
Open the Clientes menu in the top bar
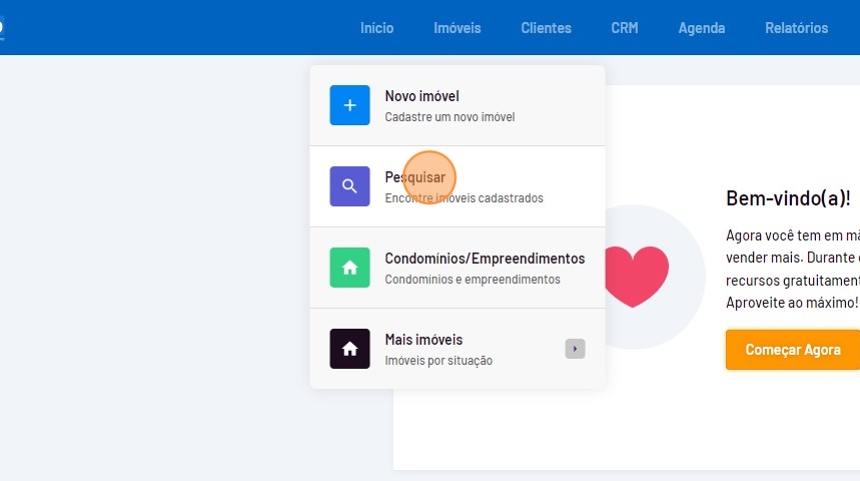(546, 28)
